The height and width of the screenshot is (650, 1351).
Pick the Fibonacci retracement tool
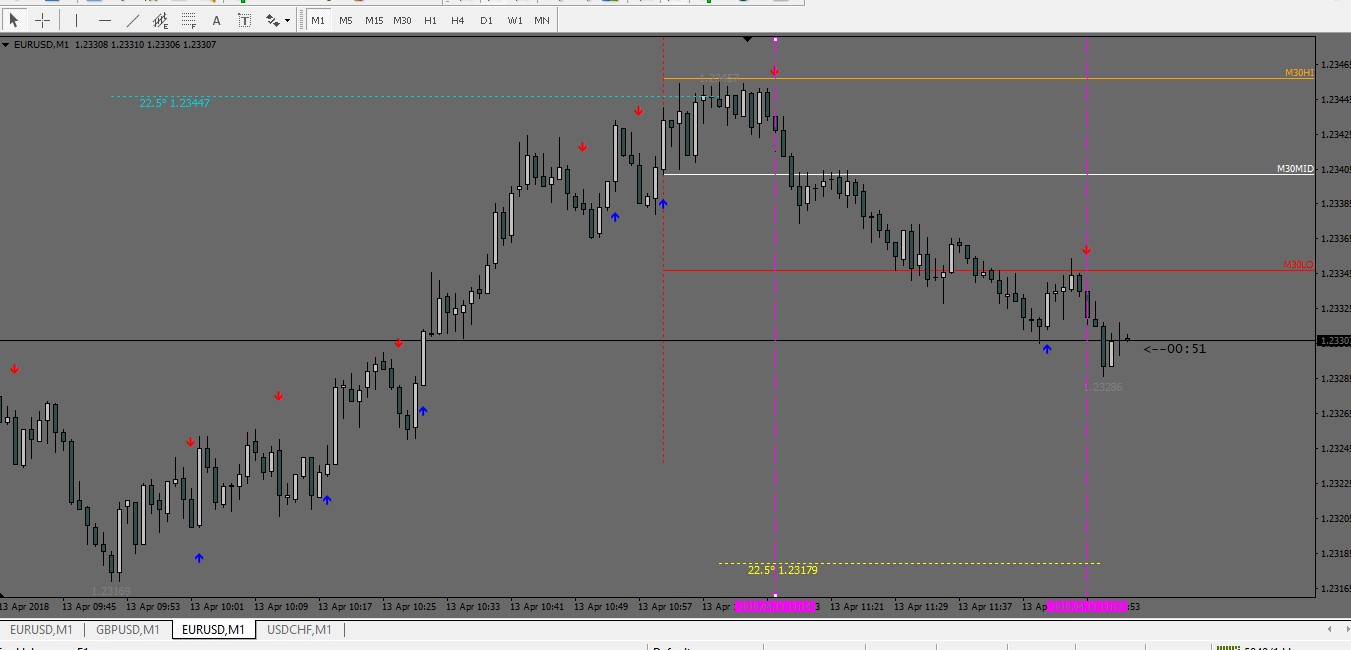pyautogui.click(x=189, y=20)
